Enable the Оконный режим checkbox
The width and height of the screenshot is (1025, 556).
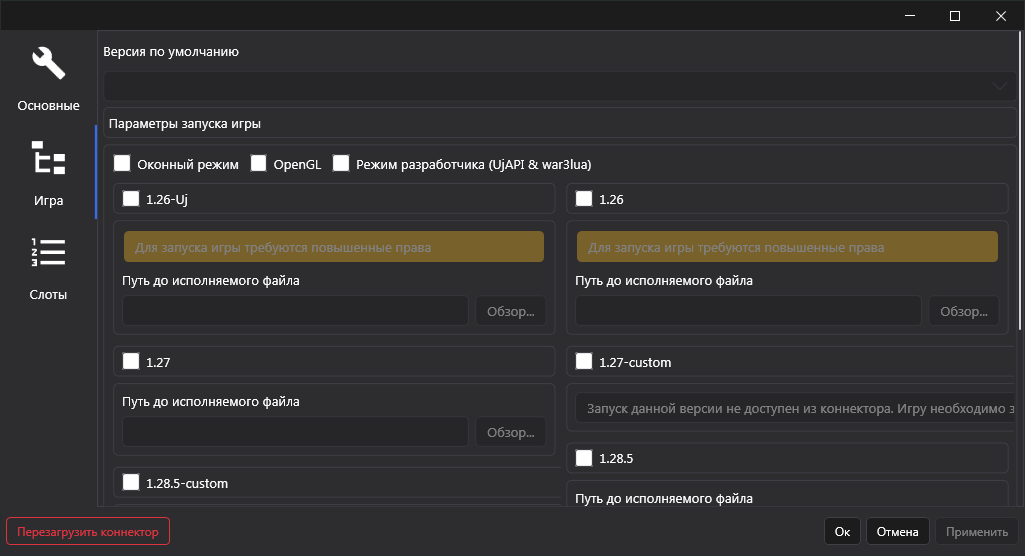(123, 163)
